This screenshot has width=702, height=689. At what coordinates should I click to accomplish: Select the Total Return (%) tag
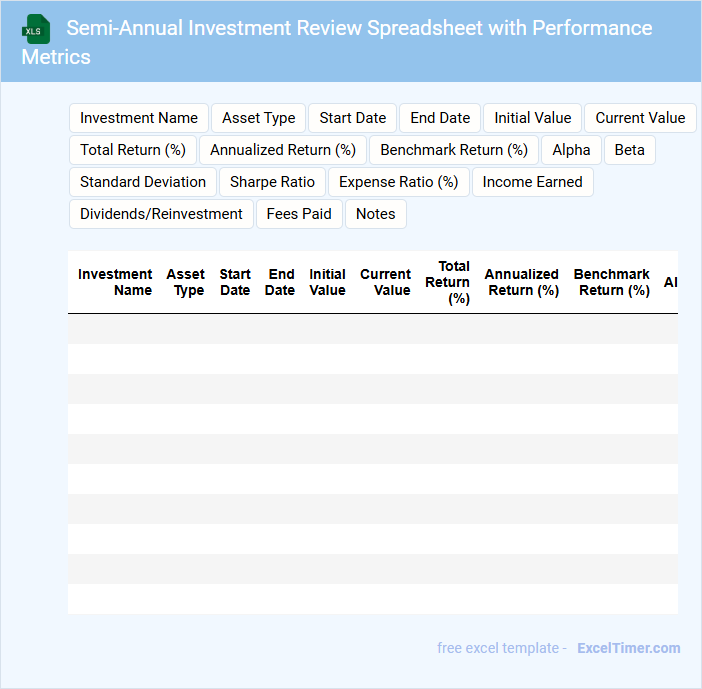(x=133, y=150)
